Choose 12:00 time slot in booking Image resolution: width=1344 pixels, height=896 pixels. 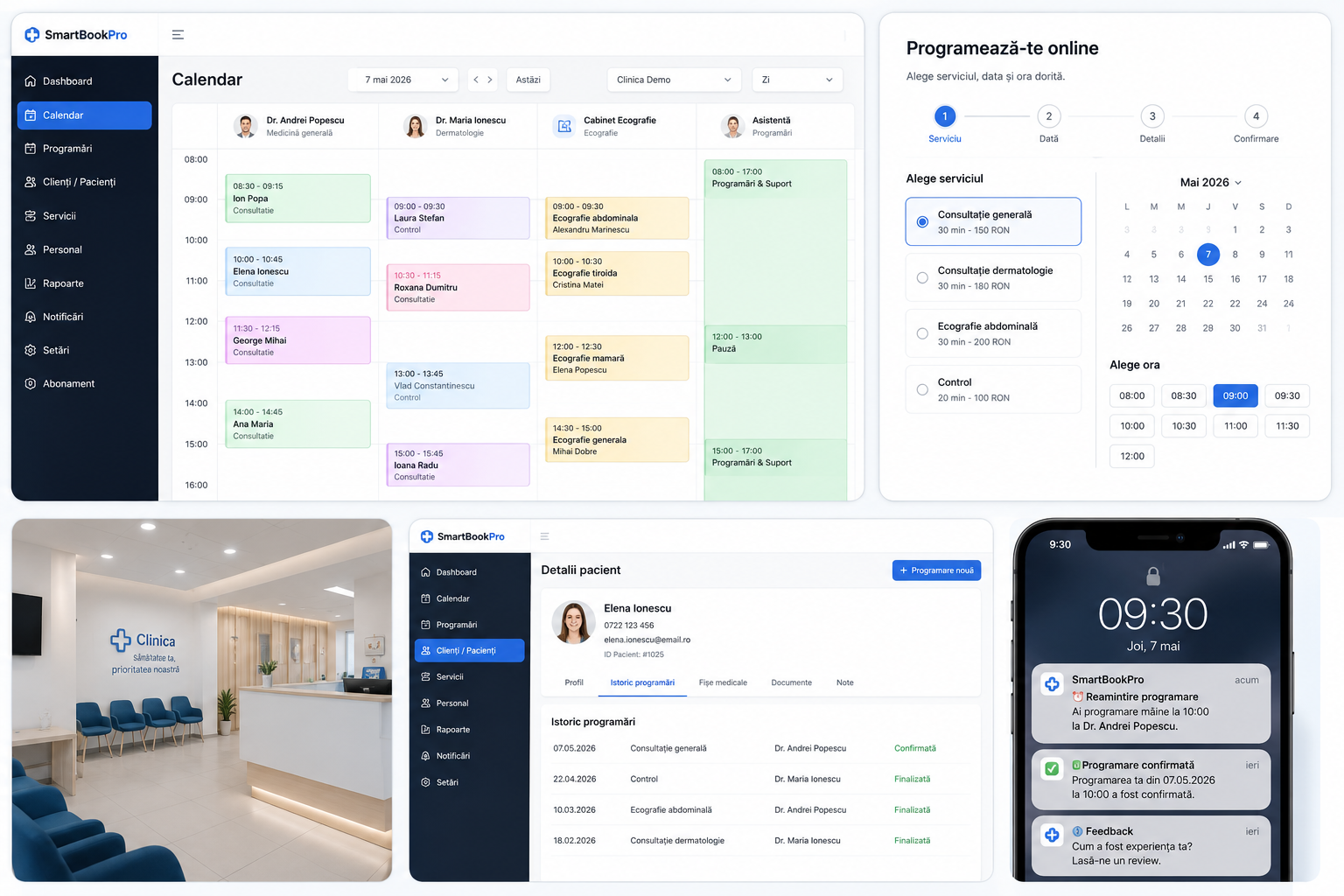(1132, 457)
